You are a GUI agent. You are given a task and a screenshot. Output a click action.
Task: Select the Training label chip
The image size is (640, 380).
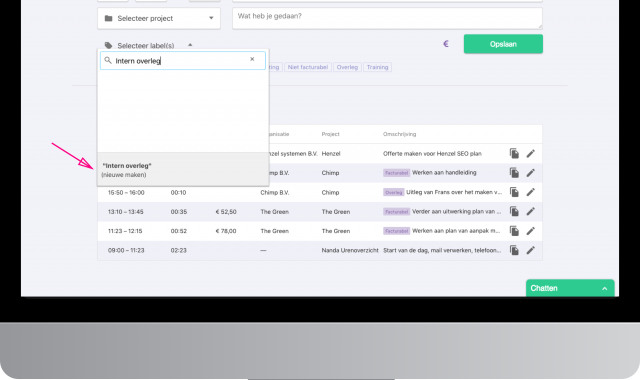[378, 67]
